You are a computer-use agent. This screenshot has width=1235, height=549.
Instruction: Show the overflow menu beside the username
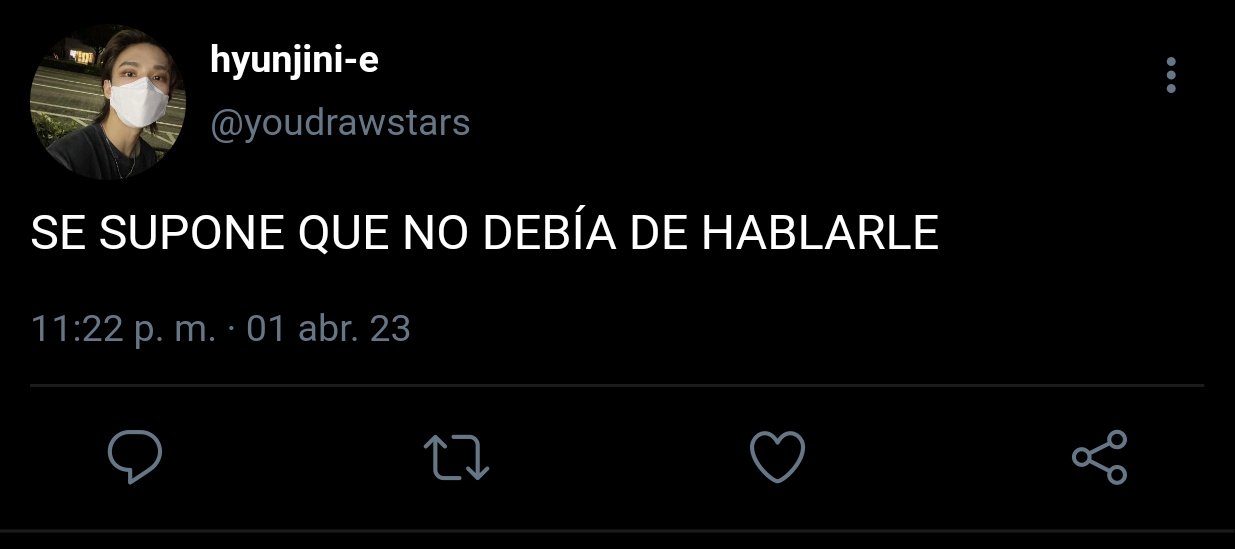point(1171,75)
